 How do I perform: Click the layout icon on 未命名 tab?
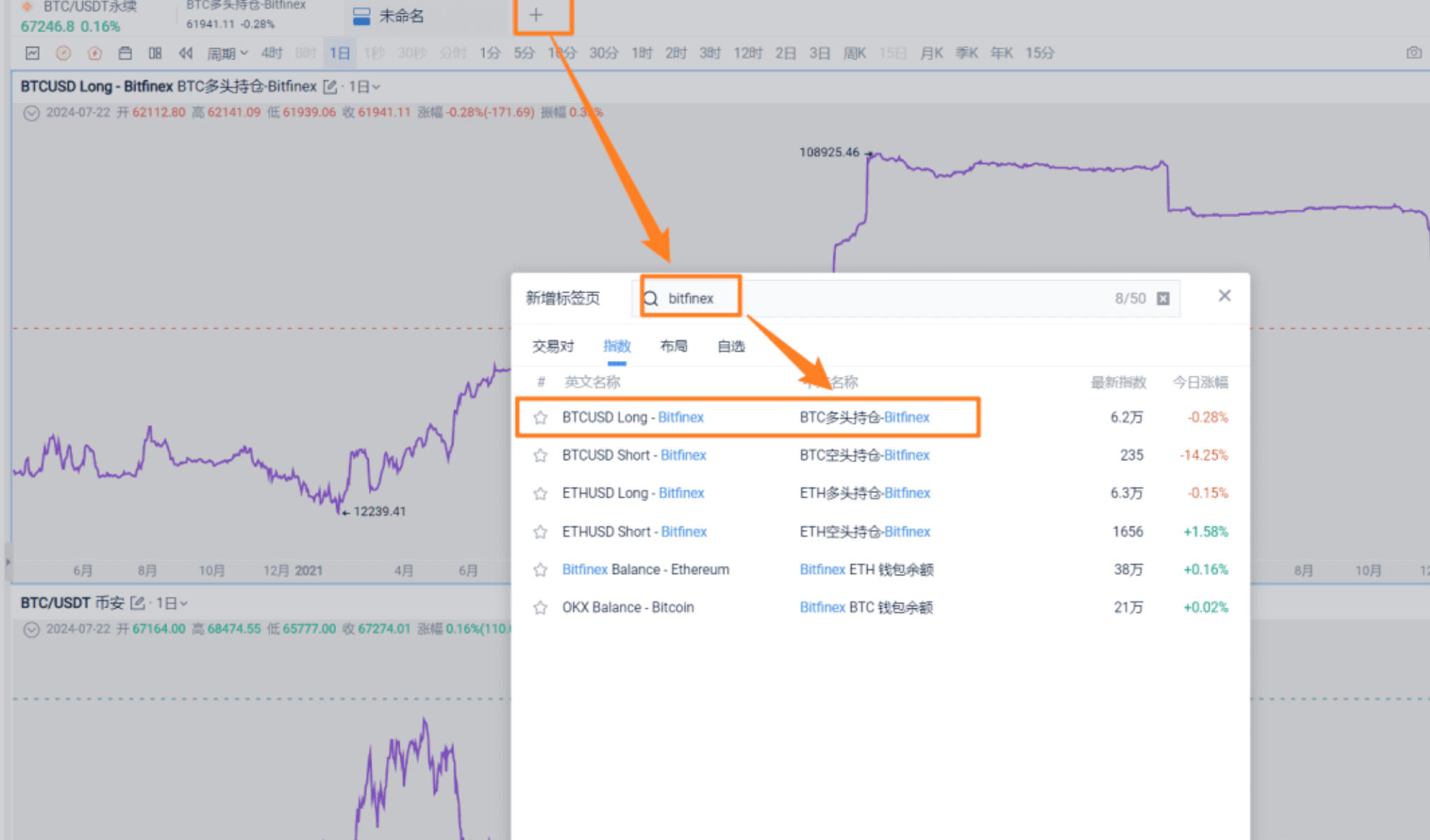(361, 16)
